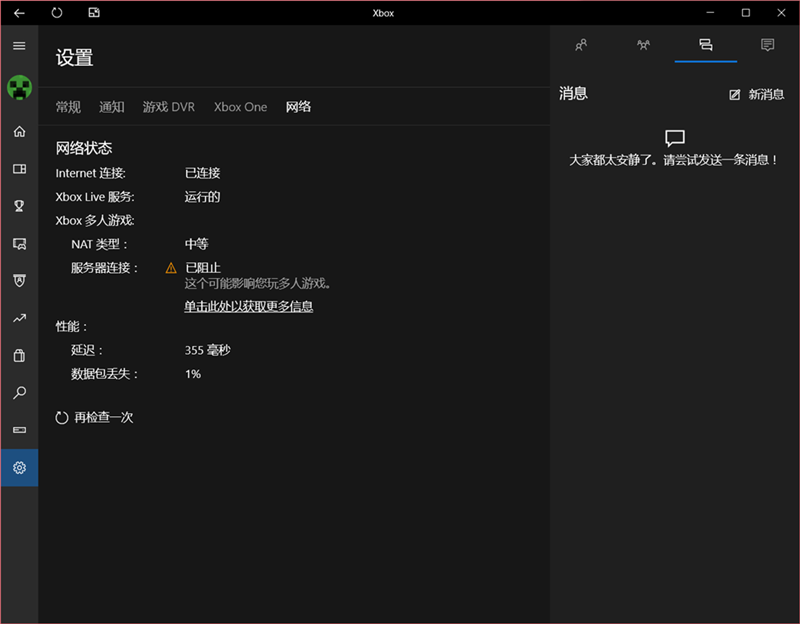Open the Activity alerts panel icon

[x=767, y=45]
